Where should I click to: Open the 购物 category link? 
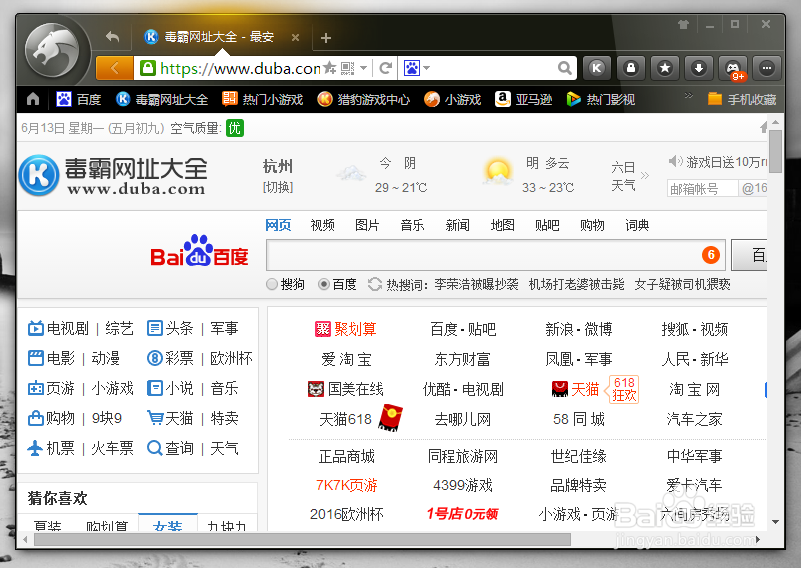pos(61,418)
